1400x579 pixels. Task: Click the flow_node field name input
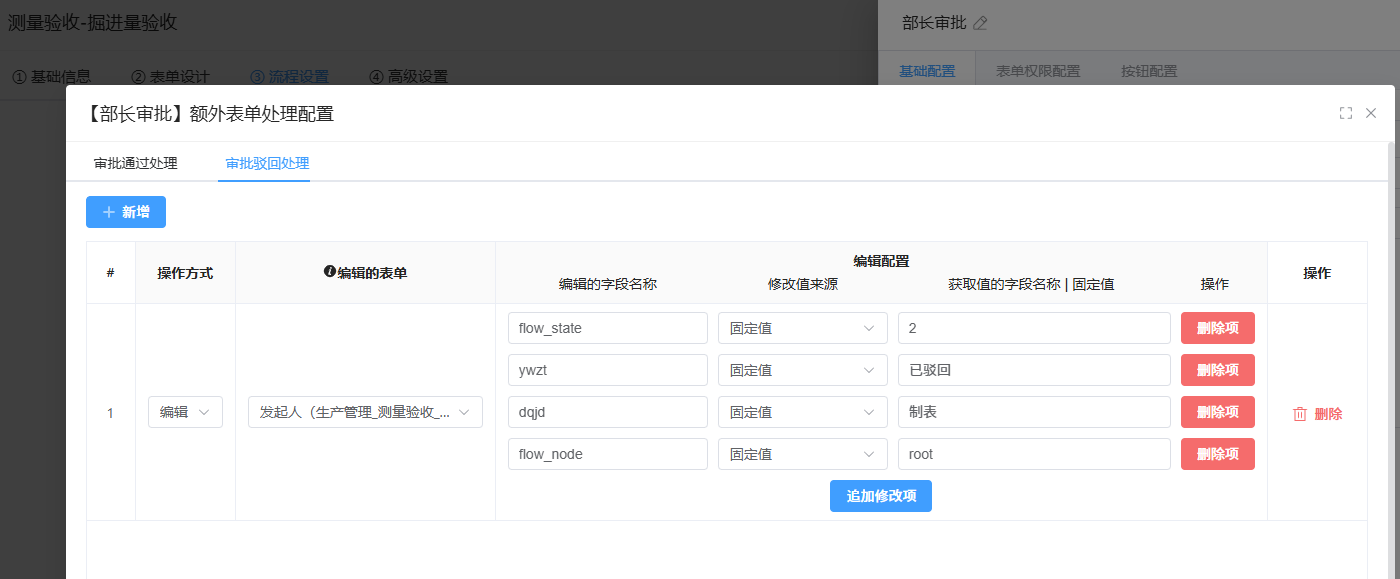(607, 454)
